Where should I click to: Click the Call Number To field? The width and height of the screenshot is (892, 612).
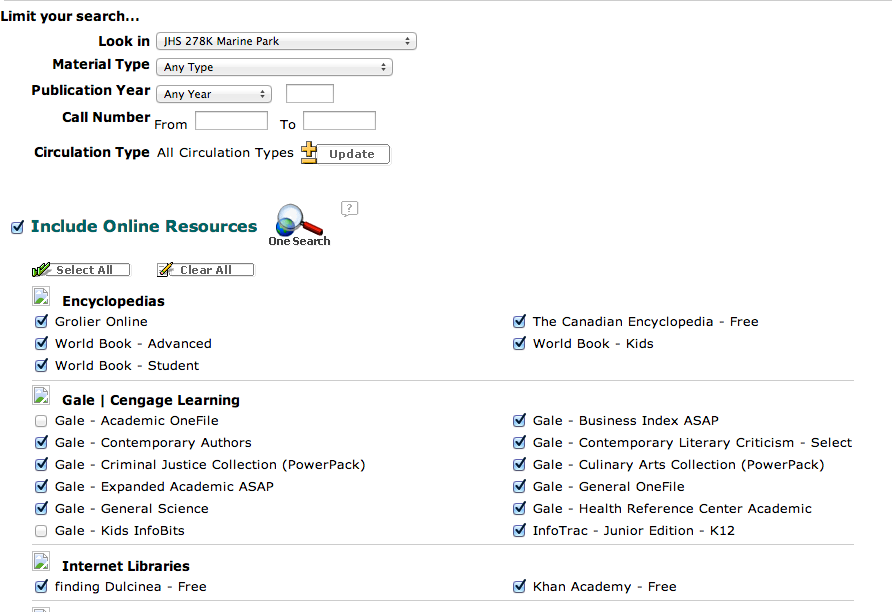pyautogui.click(x=339, y=121)
